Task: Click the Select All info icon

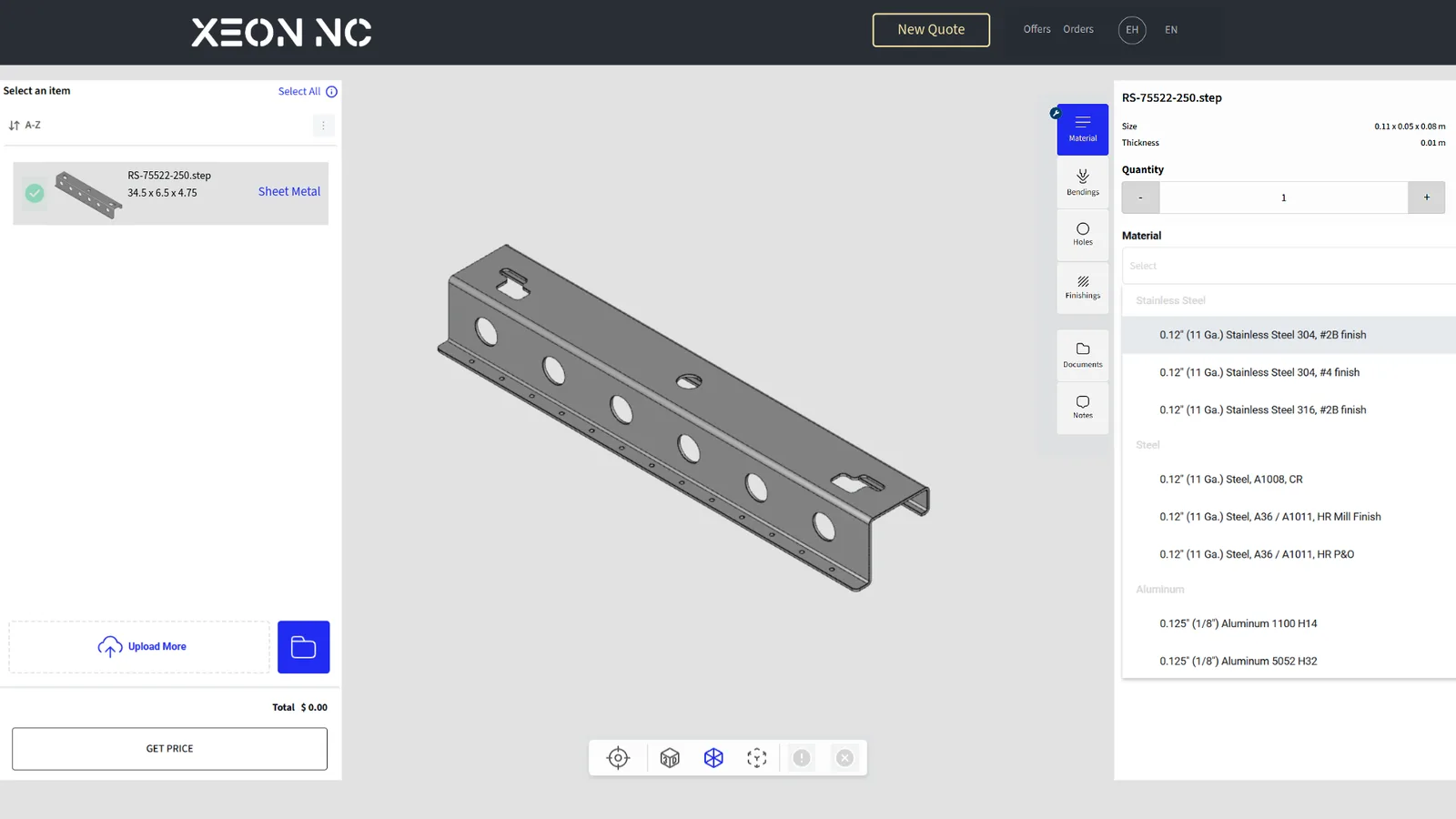Action: point(332,92)
